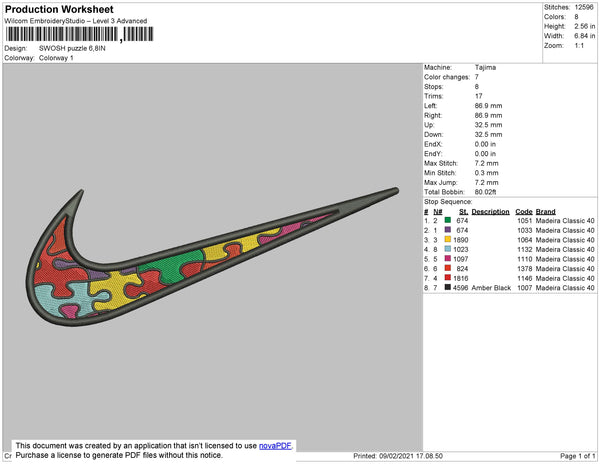Select the light blue swatch coded 1132
Screen dimensions: 600x464
(447, 249)
